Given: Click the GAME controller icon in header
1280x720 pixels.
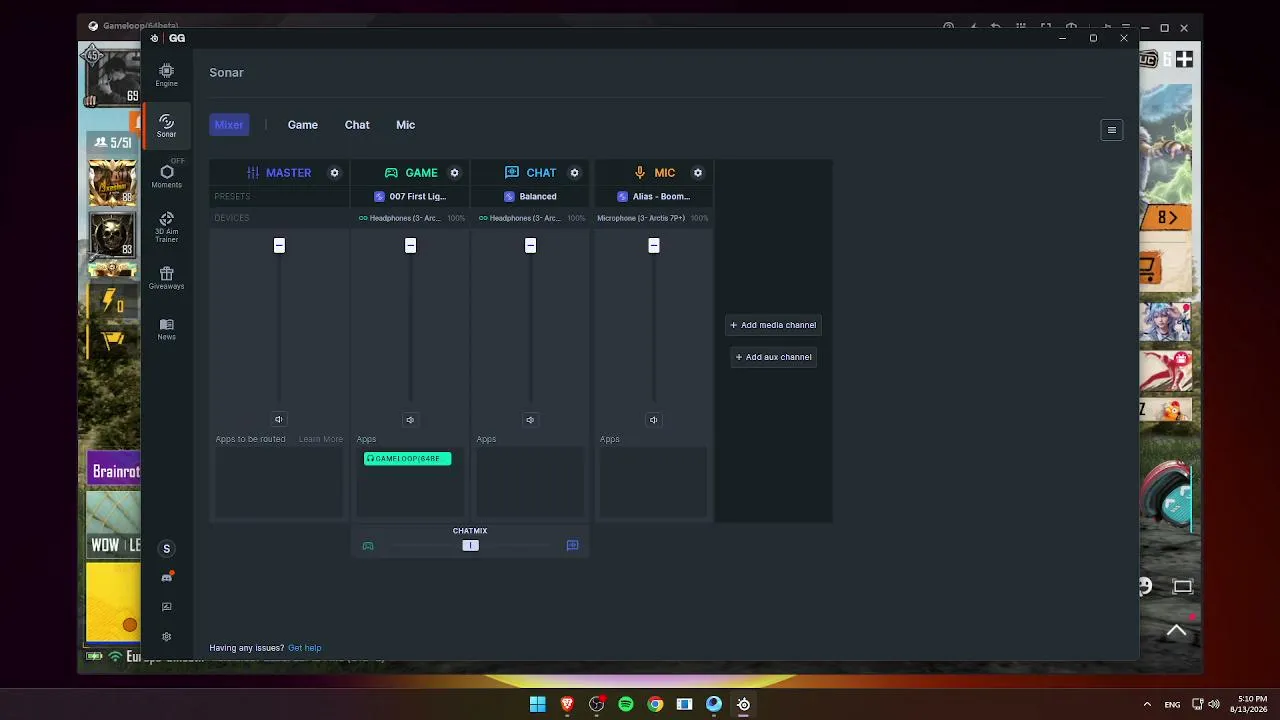Looking at the screenshot, I should pyautogui.click(x=391, y=173).
